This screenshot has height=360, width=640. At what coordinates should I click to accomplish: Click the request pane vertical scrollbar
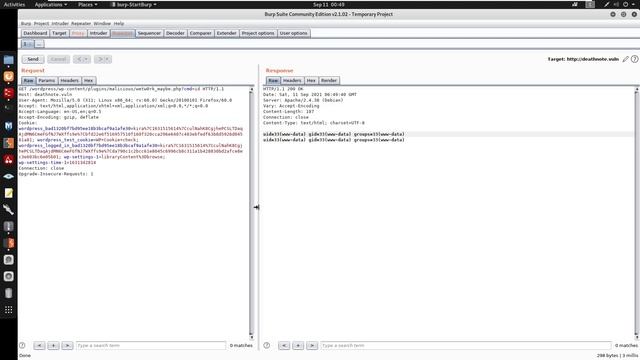251,212
